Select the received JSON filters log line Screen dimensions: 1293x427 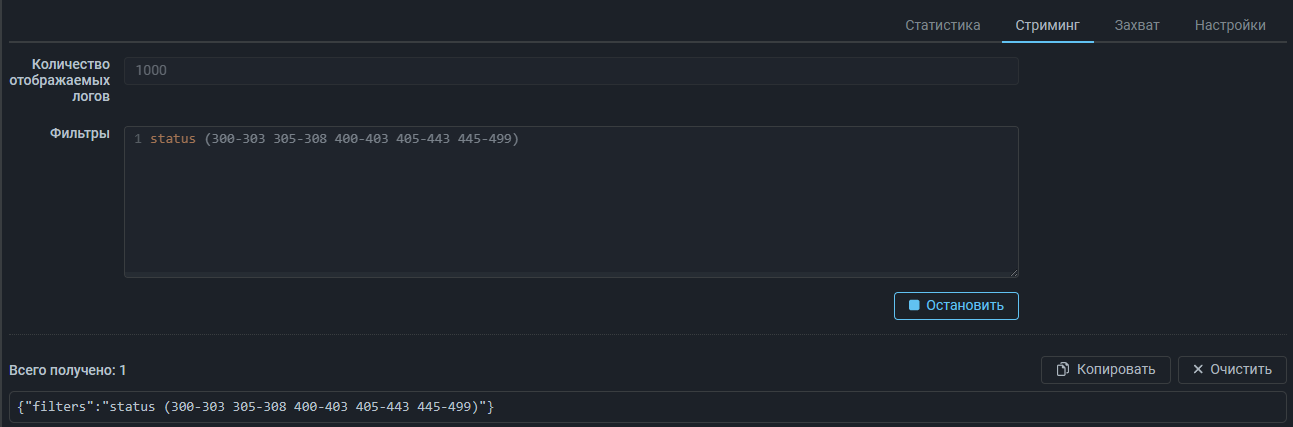[257, 407]
